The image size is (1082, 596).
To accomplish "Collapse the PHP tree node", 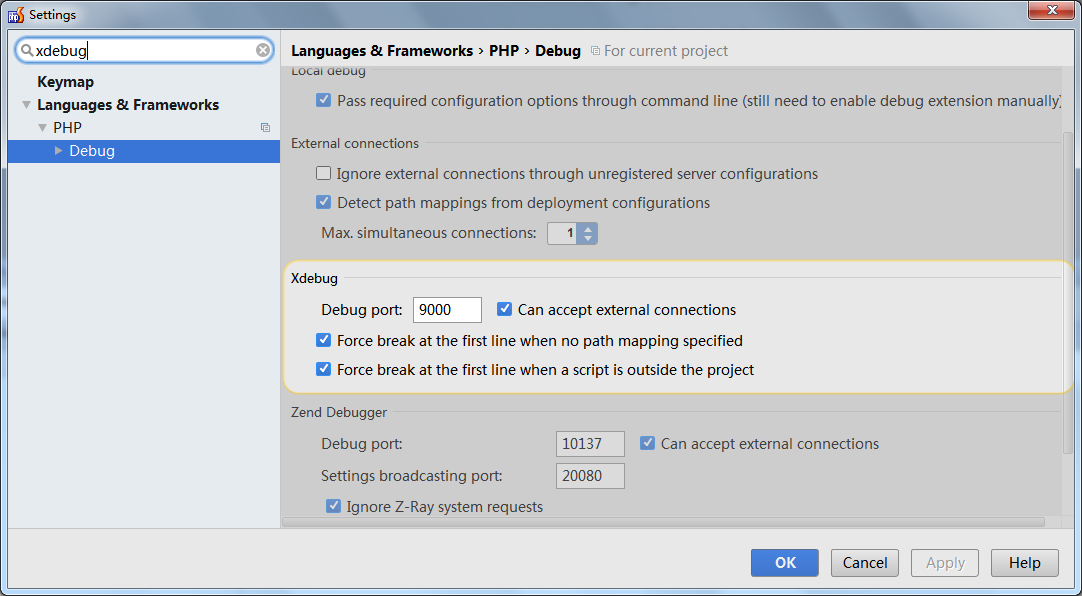I will click(x=42, y=128).
